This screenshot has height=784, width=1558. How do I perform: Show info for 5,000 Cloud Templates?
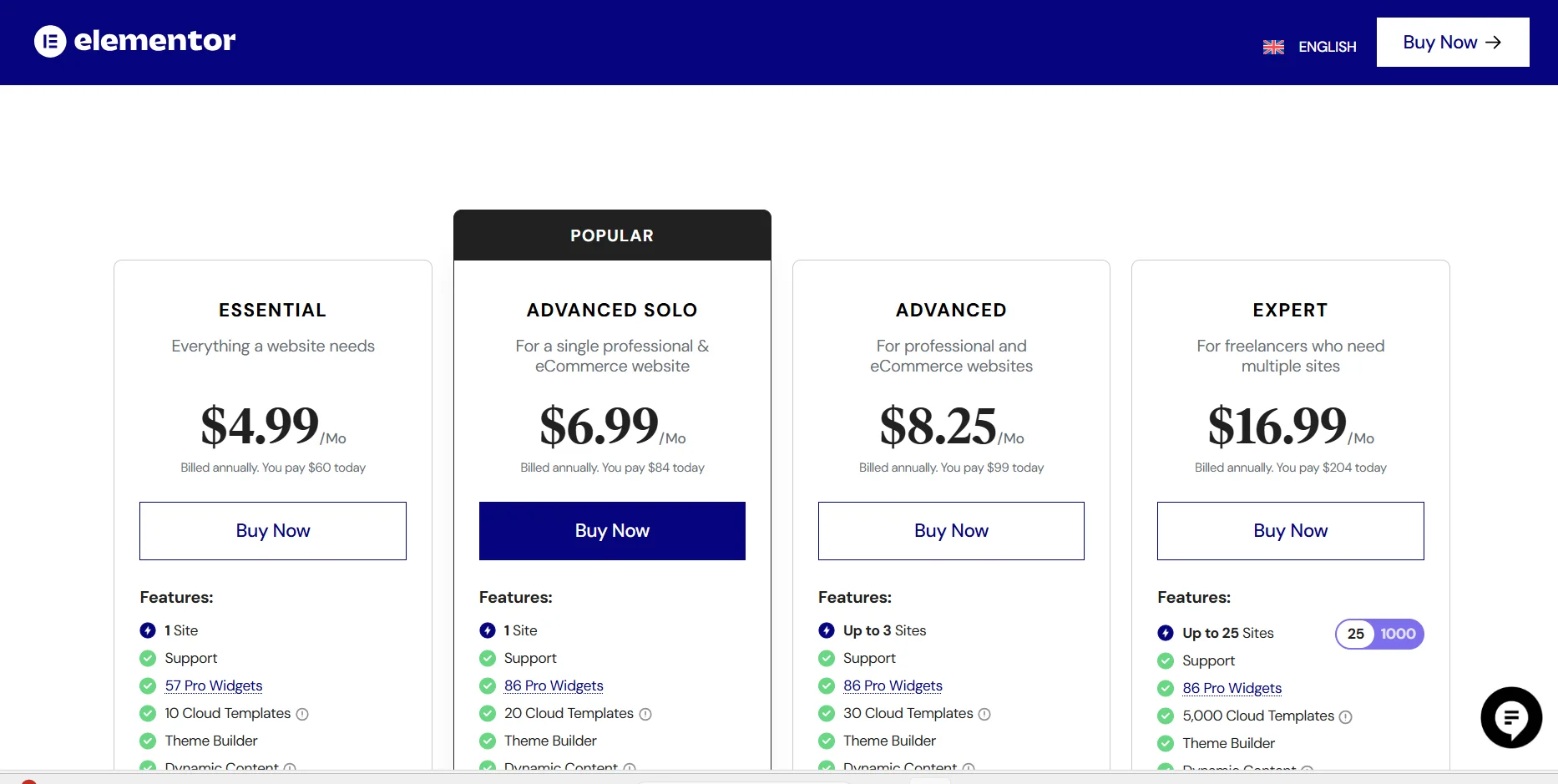coord(1345,716)
